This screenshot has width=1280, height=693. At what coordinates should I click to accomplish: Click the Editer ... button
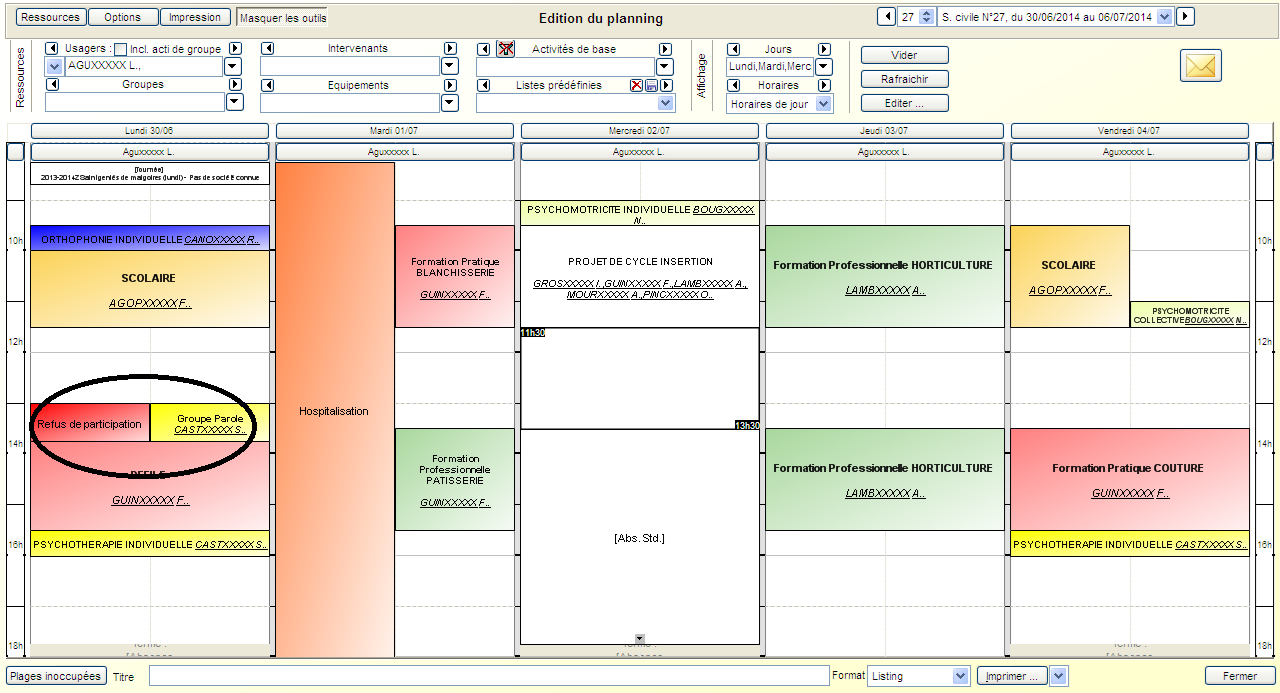click(x=904, y=103)
